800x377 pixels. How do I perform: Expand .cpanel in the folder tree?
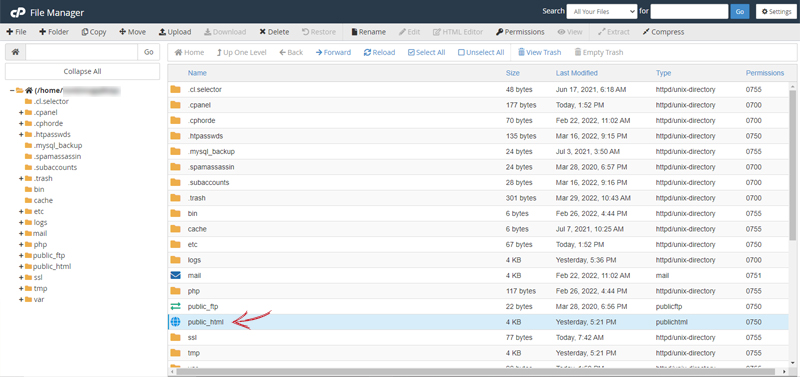(x=21, y=112)
